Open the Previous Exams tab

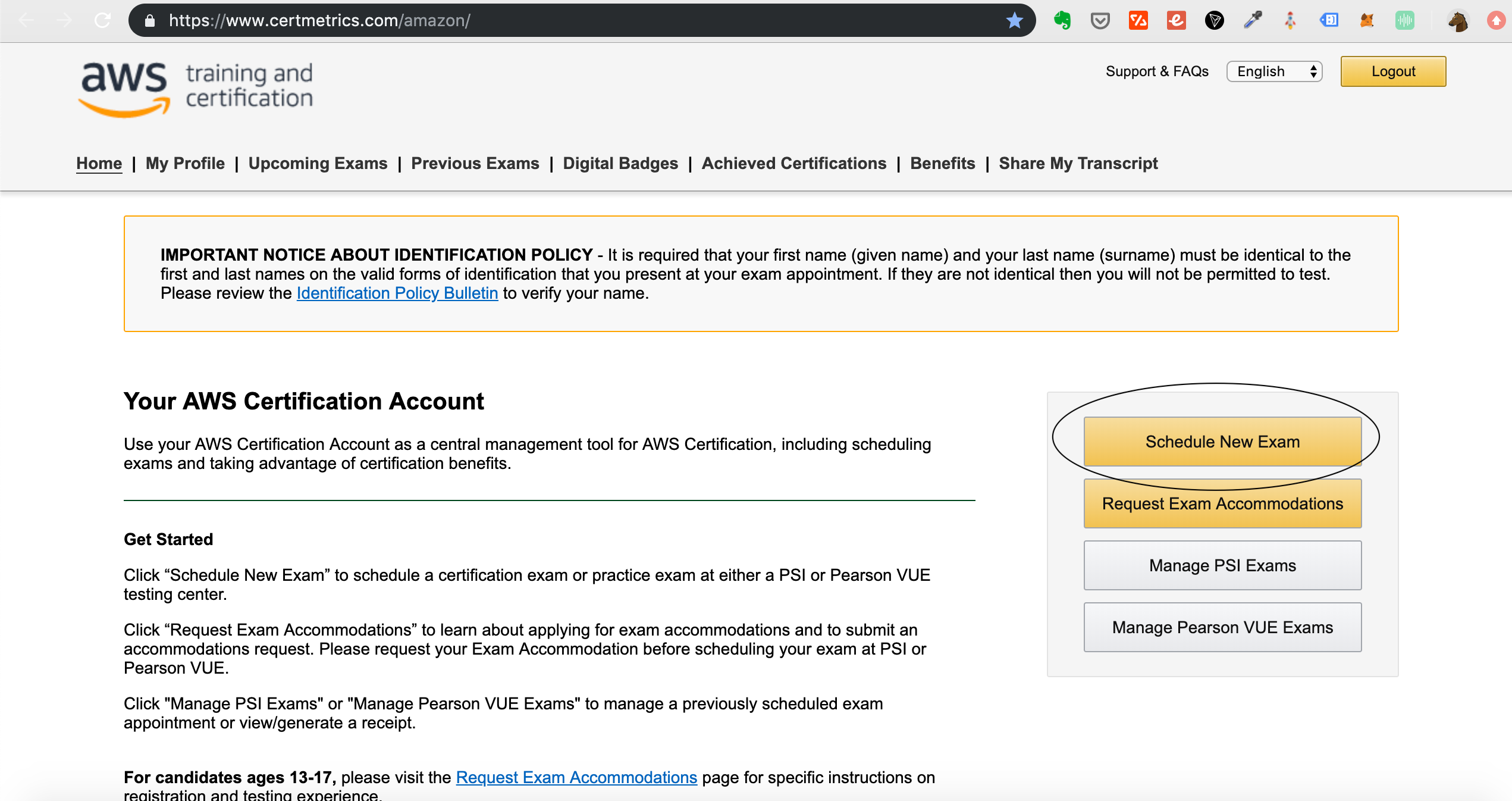[x=475, y=163]
